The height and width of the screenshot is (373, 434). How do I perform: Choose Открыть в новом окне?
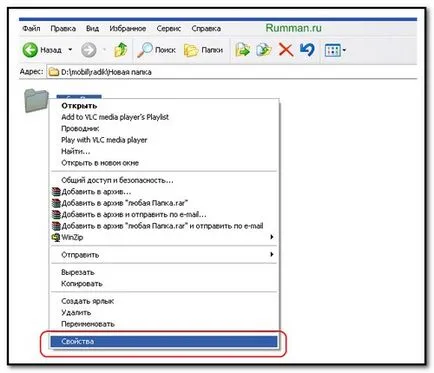coord(164,163)
